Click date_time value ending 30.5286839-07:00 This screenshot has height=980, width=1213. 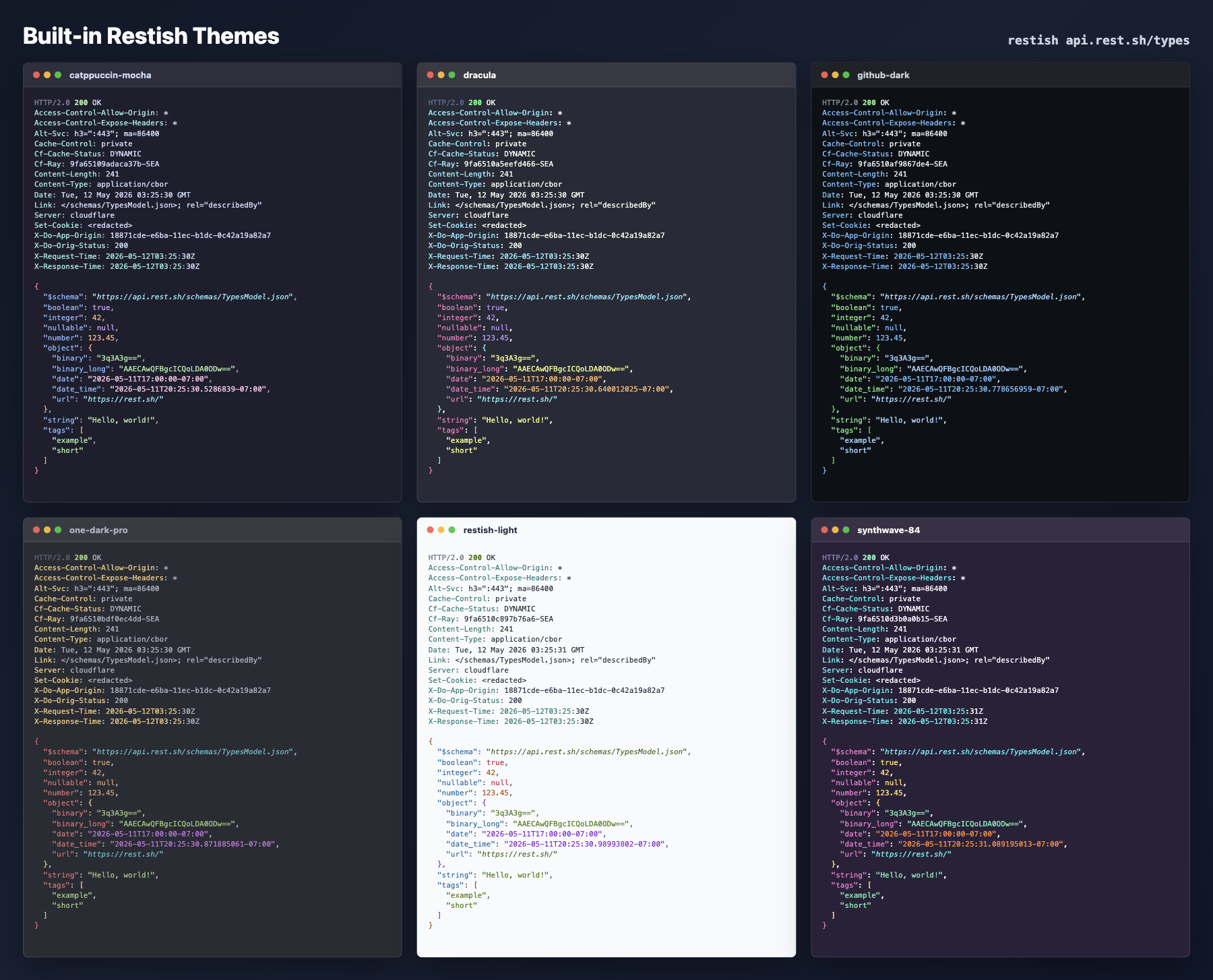[189, 389]
